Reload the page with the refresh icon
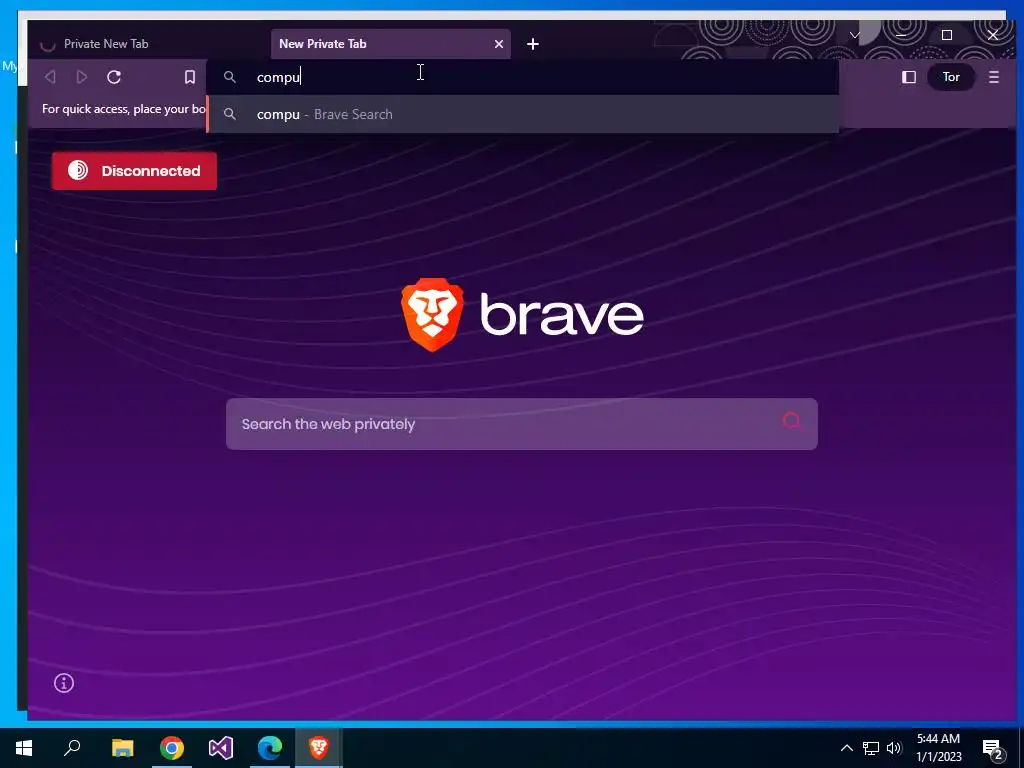This screenshot has height=768, width=1024. tap(114, 77)
